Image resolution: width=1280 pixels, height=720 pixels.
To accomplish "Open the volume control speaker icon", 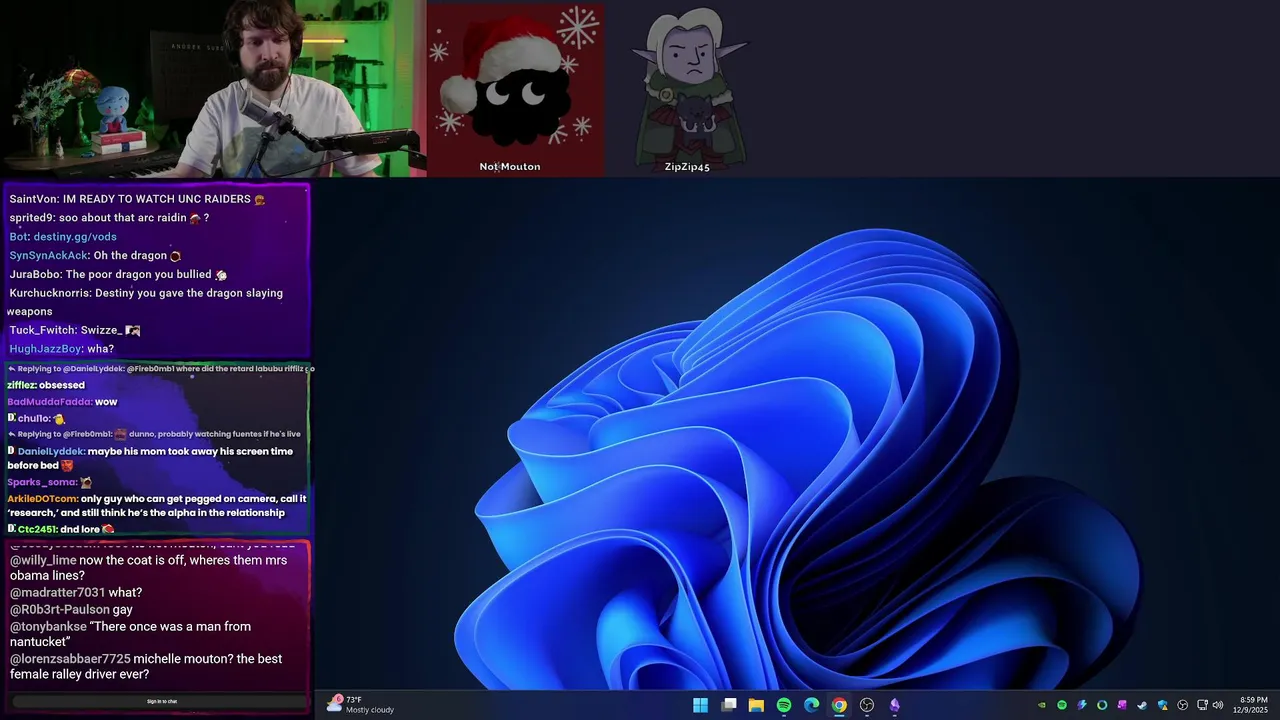I will (1218, 705).
